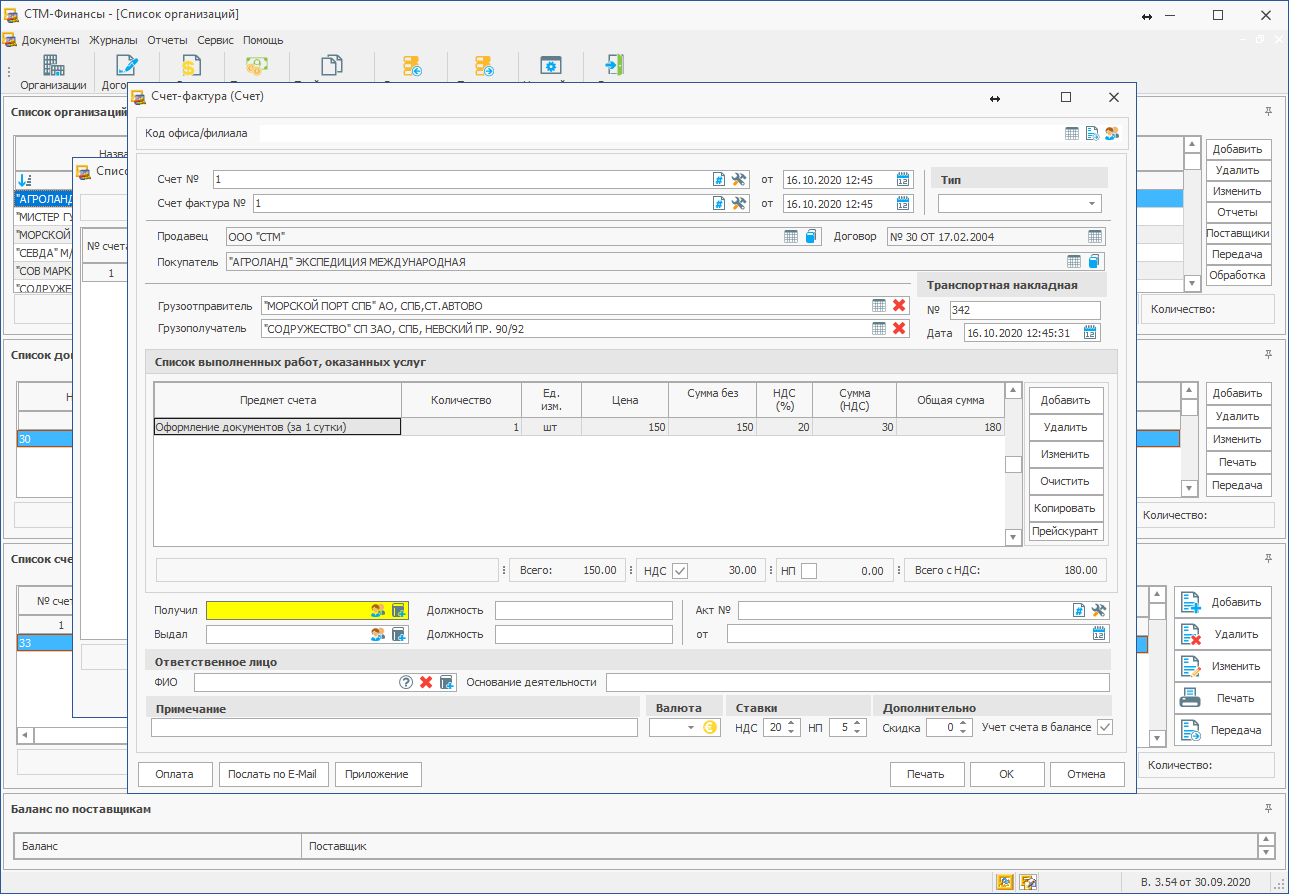The image size is (1289, 894).
Task: Click Очистить in the services list
Action: (x=1066, y=481)
